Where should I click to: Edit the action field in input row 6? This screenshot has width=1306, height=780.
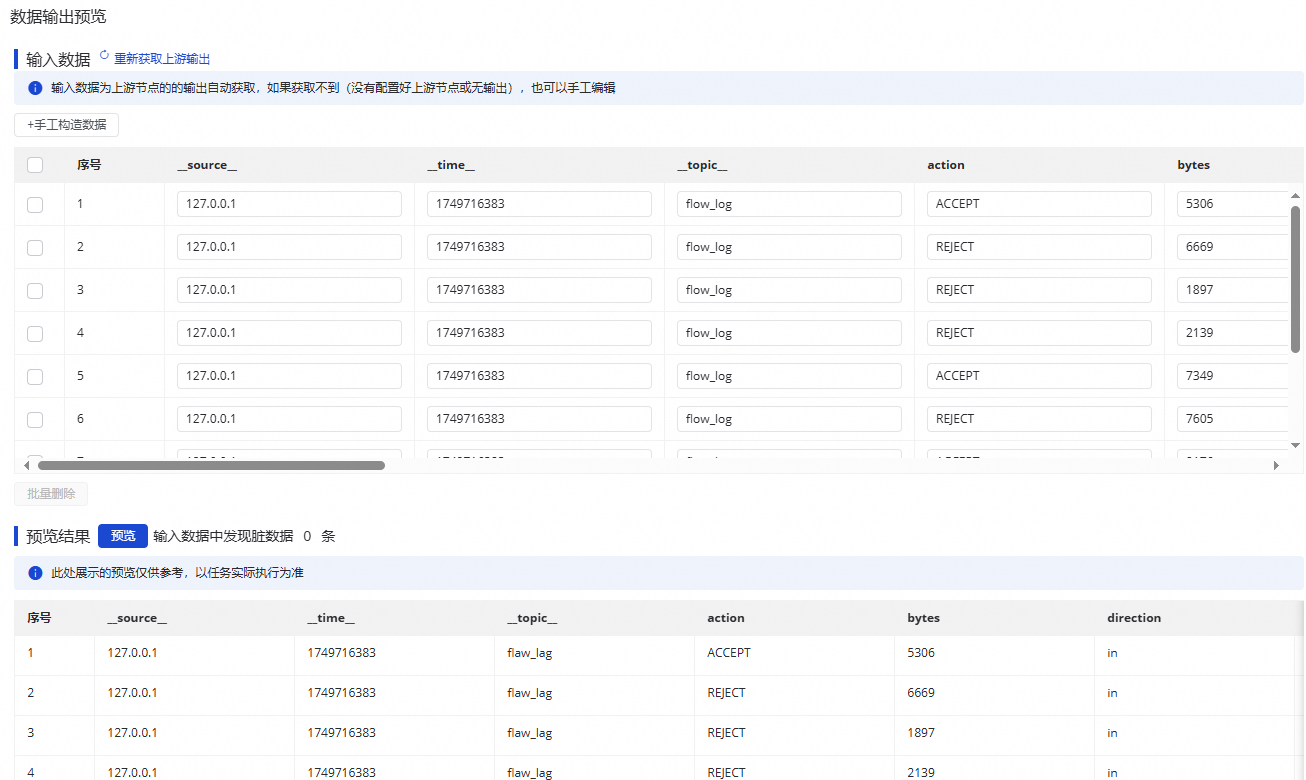tap(1039, 419)
